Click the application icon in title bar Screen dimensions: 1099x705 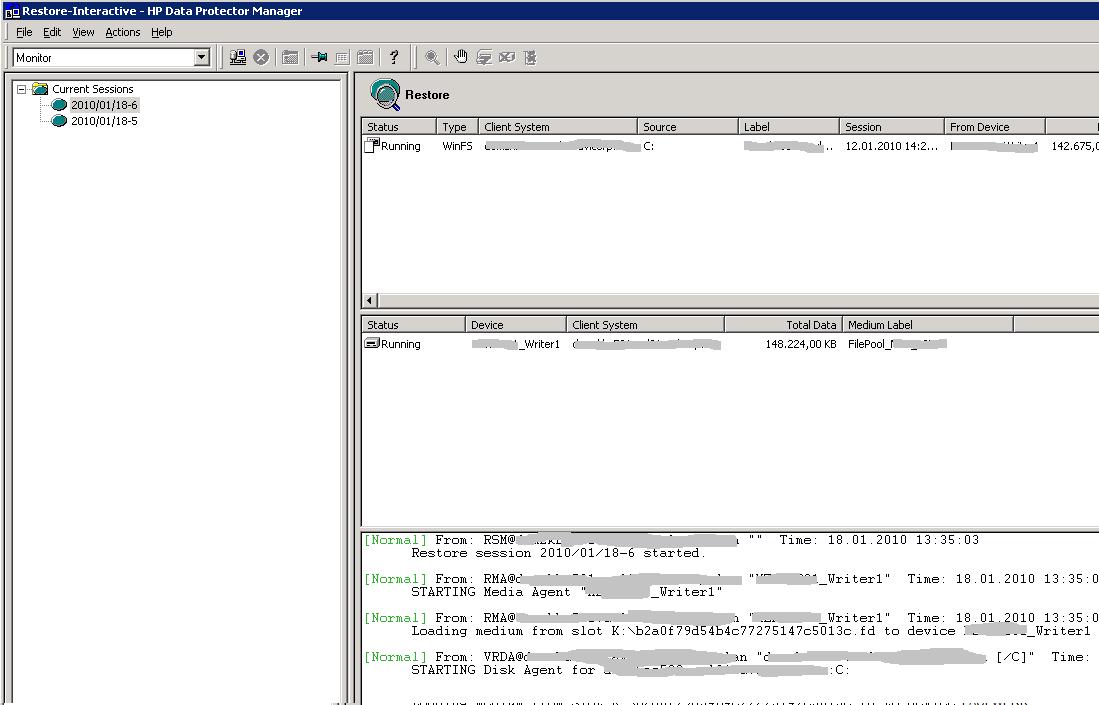pyautogui.click(x=12, y=11)
